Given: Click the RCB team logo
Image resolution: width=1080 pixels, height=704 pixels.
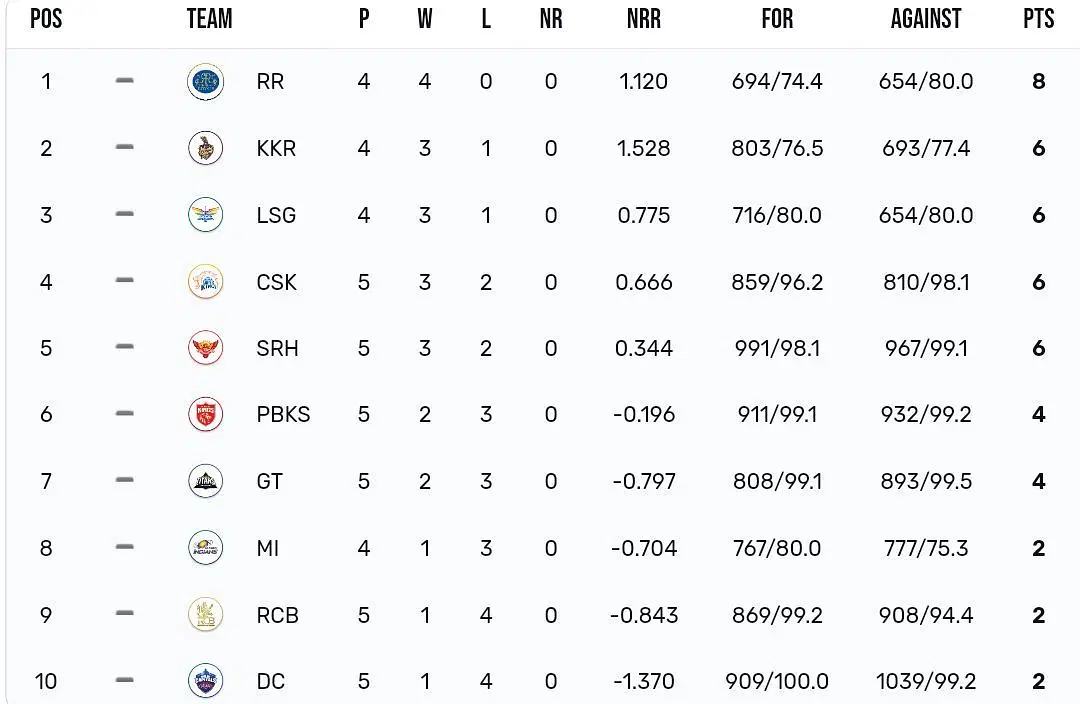Looking at the screenshot, I should click(x=205, y=614).
